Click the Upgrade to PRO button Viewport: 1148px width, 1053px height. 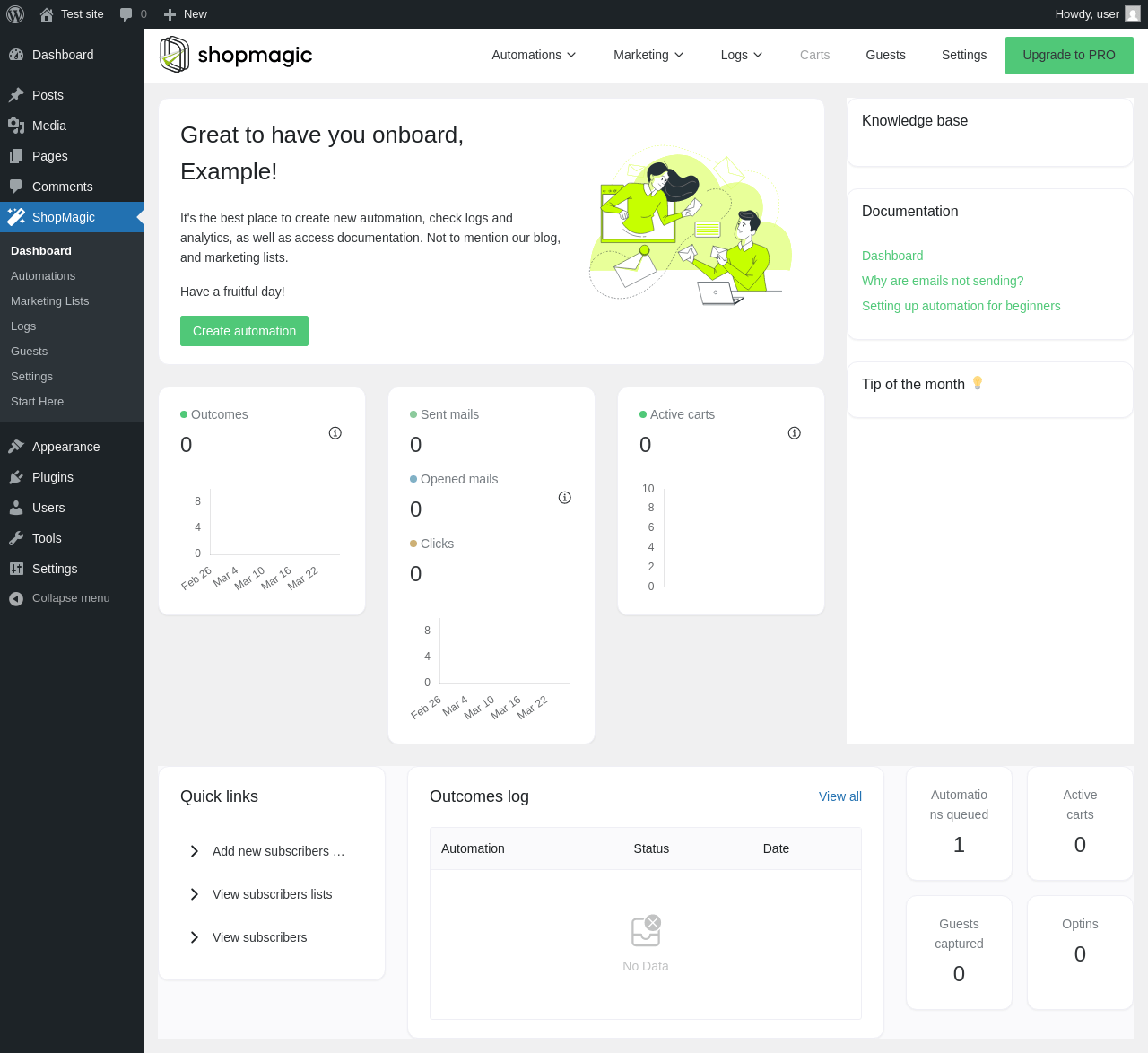[1069, 56]
